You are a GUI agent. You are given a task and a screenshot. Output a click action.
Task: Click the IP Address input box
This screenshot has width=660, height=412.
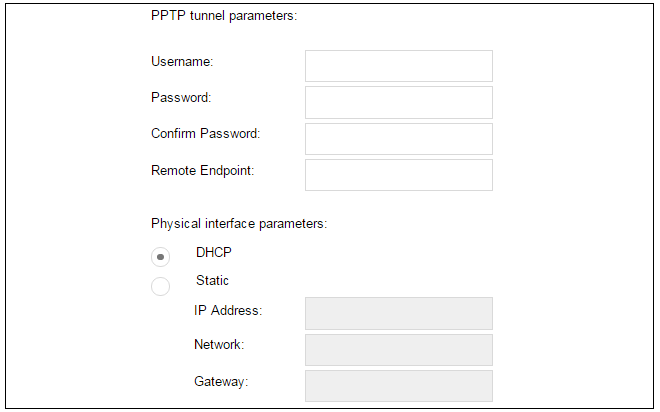click(398, 313)
